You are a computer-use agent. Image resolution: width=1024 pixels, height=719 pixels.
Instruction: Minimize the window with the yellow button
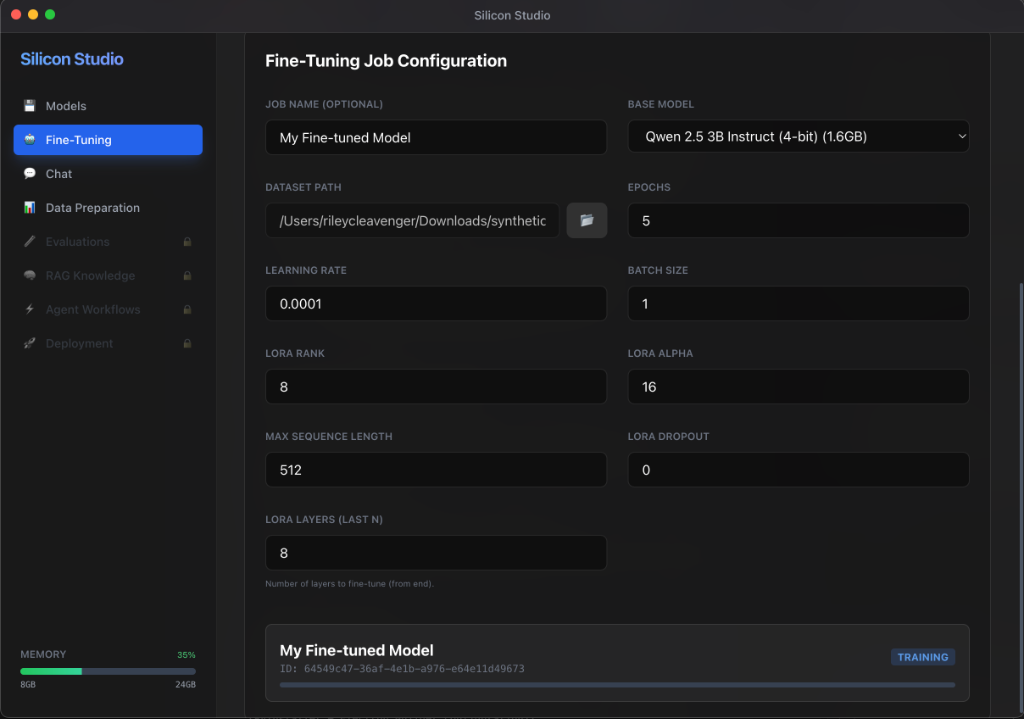click(33, 14)
